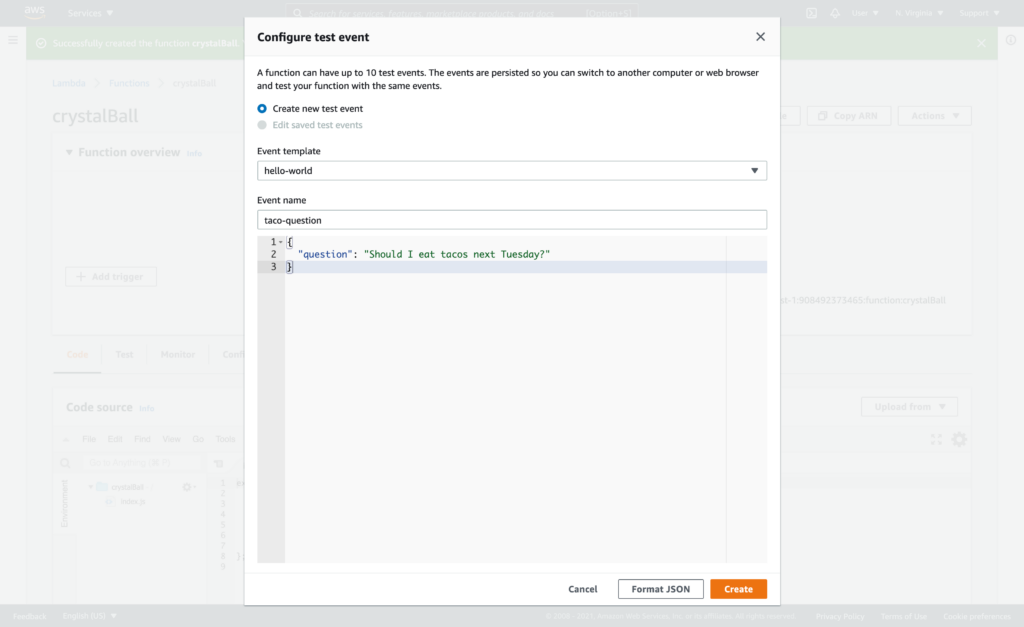Select Edit saved test events option
This screenshot has height=627, width=1024.
point(262,125)
